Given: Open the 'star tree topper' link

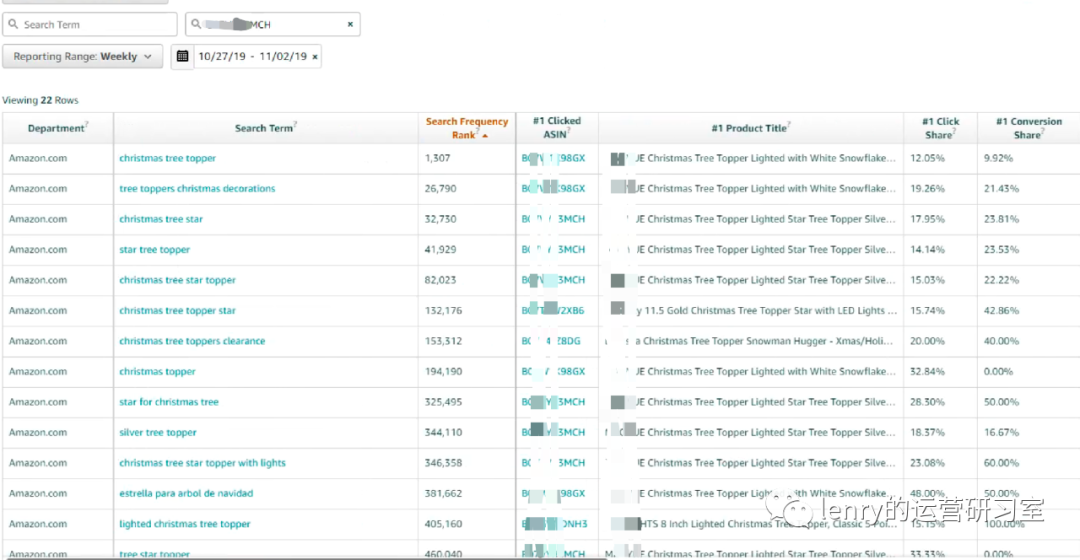Looking at the screenshot, I should (x=154, y=249).
